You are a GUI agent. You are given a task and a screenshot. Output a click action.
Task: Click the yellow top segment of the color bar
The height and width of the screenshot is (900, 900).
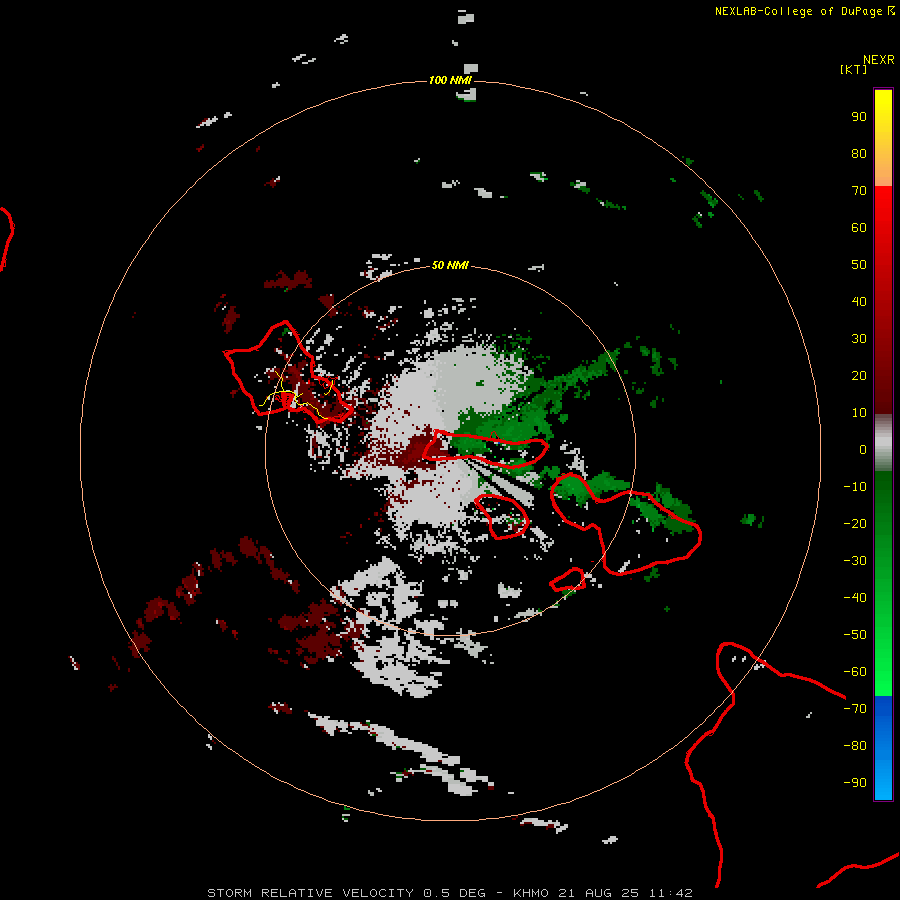883,138
